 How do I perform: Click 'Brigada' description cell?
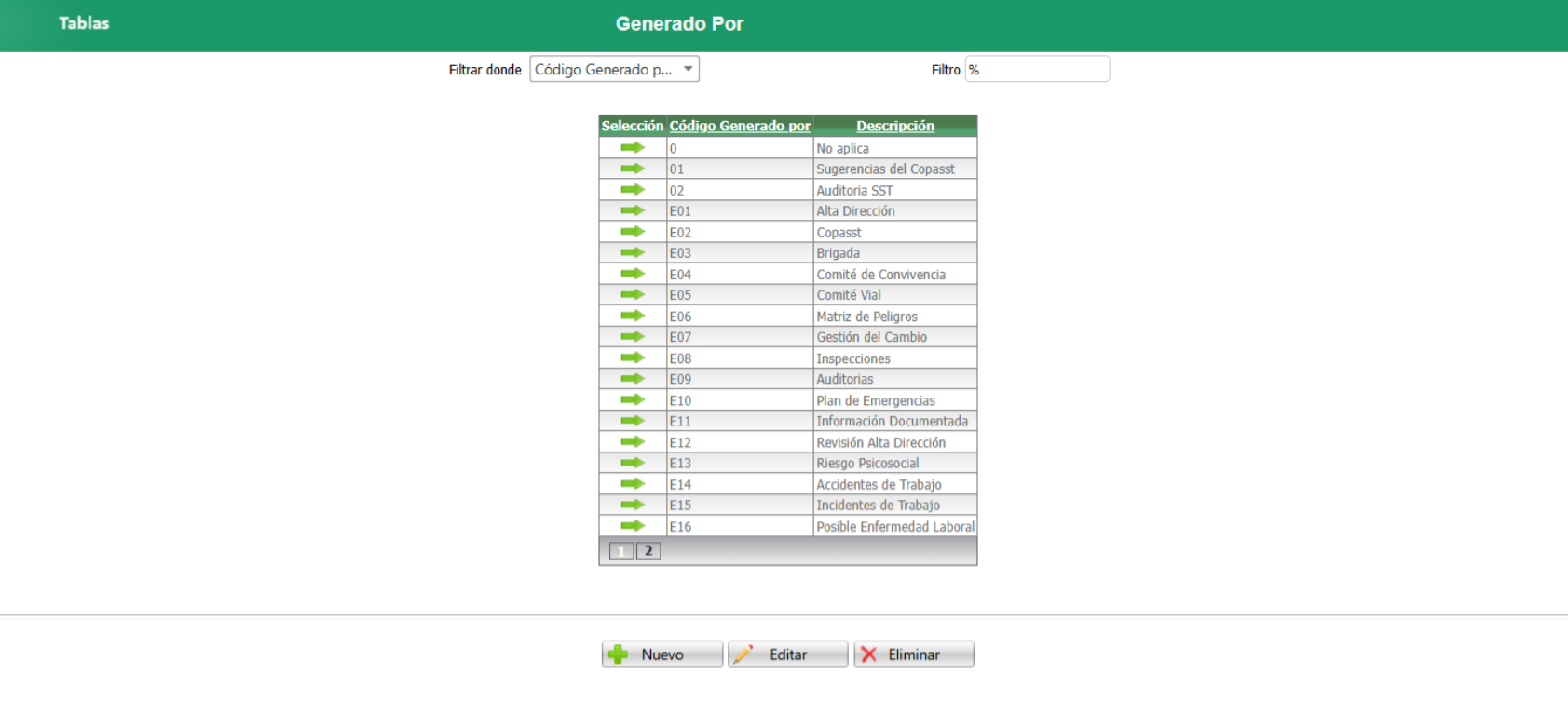(895, 252)
